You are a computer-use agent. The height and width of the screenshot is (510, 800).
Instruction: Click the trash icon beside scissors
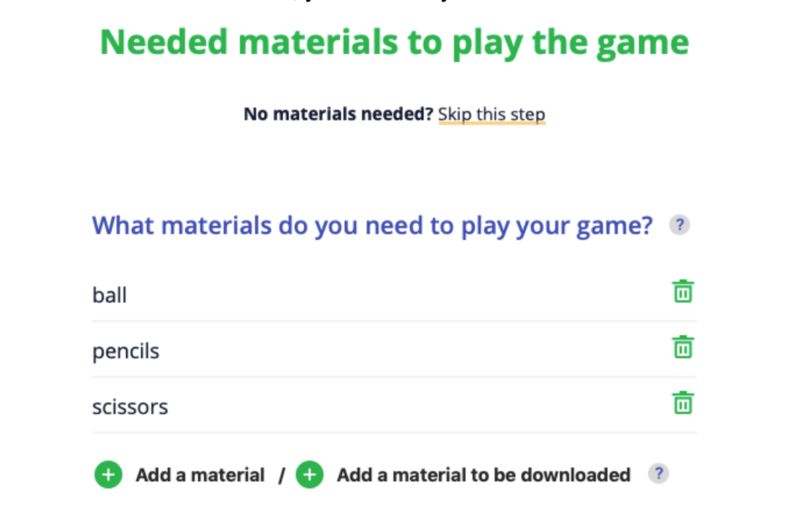[x=683, y=404]
